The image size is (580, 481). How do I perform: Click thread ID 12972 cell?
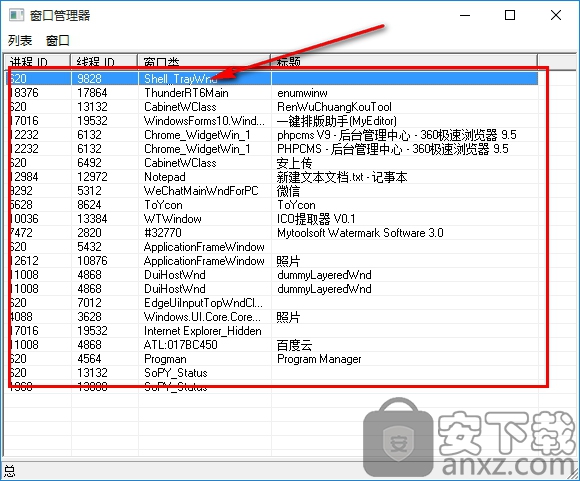pyautogui.click(x=92, y=177)
